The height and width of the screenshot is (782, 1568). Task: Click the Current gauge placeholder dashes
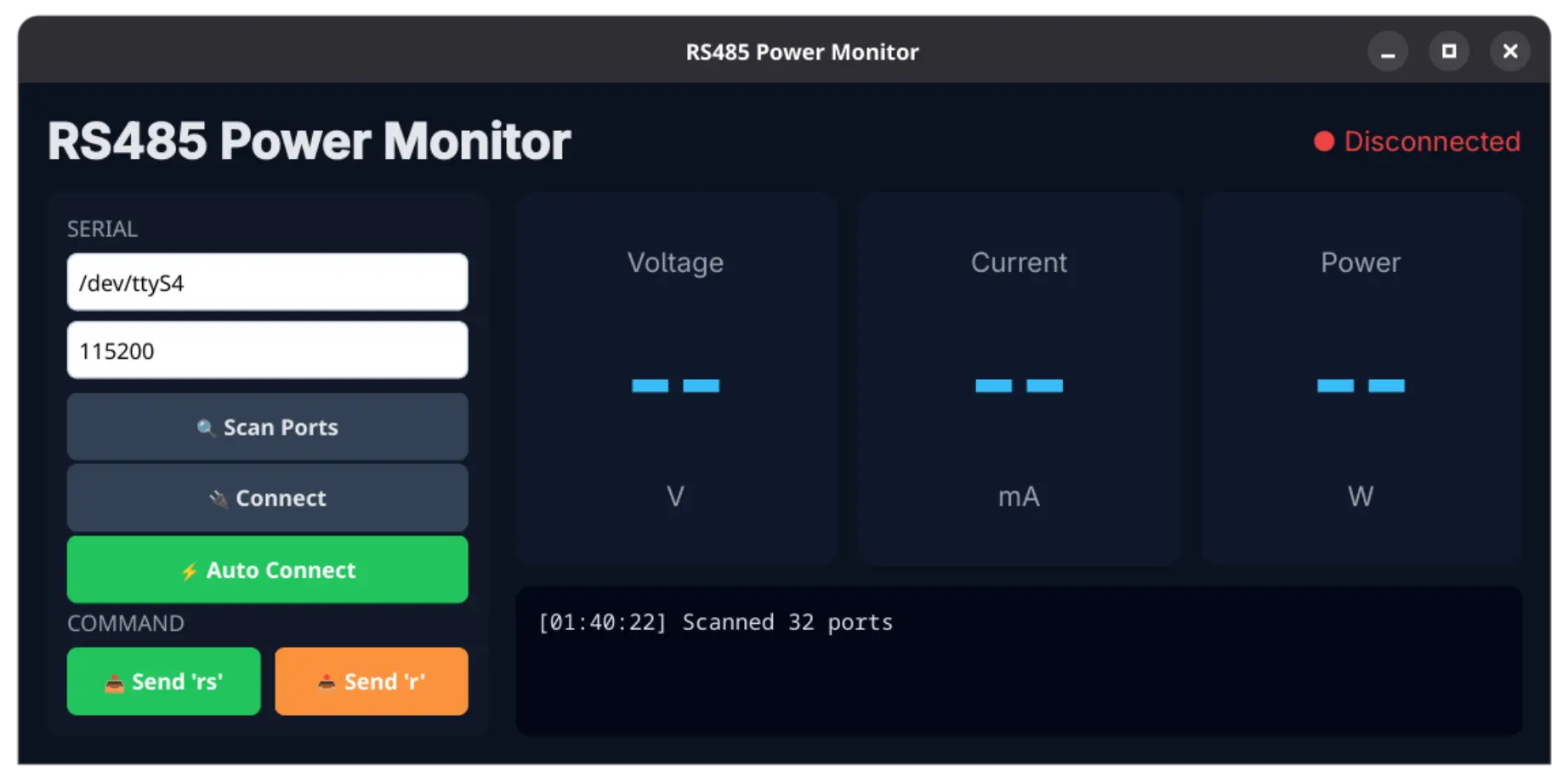[x=1019, y=386]
